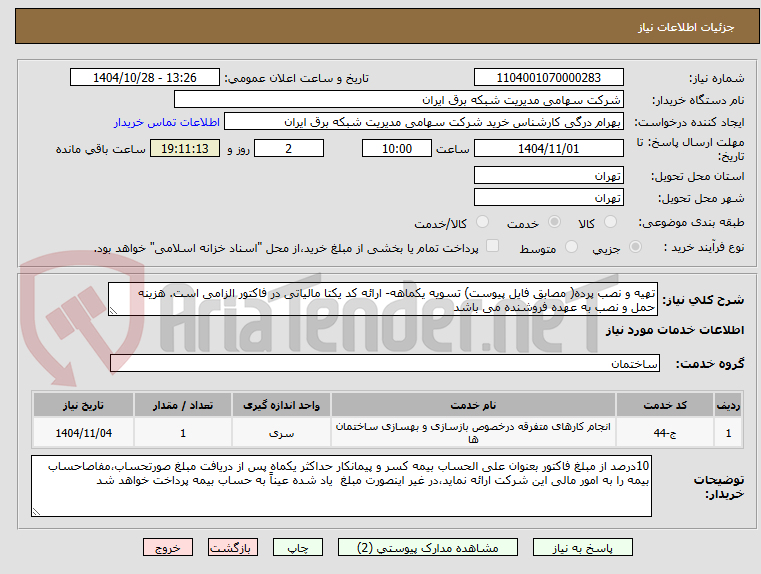Screen dimensions: 761x574
Task: Click the 'کد خدمت' column header
Action: click(665, 405)
